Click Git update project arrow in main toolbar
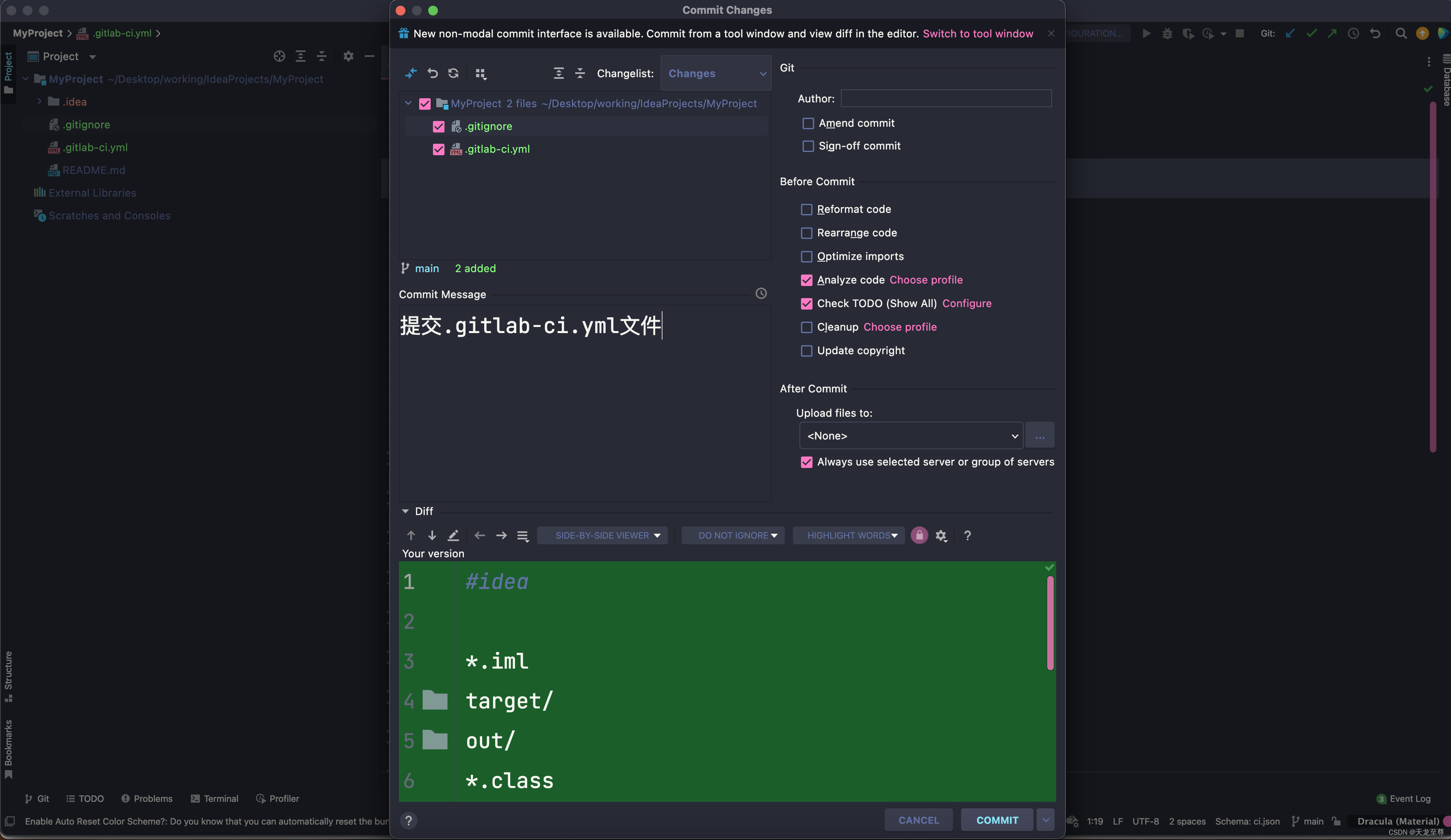The width and height of the screenshot is (1451, 840). click(1291, 33)
